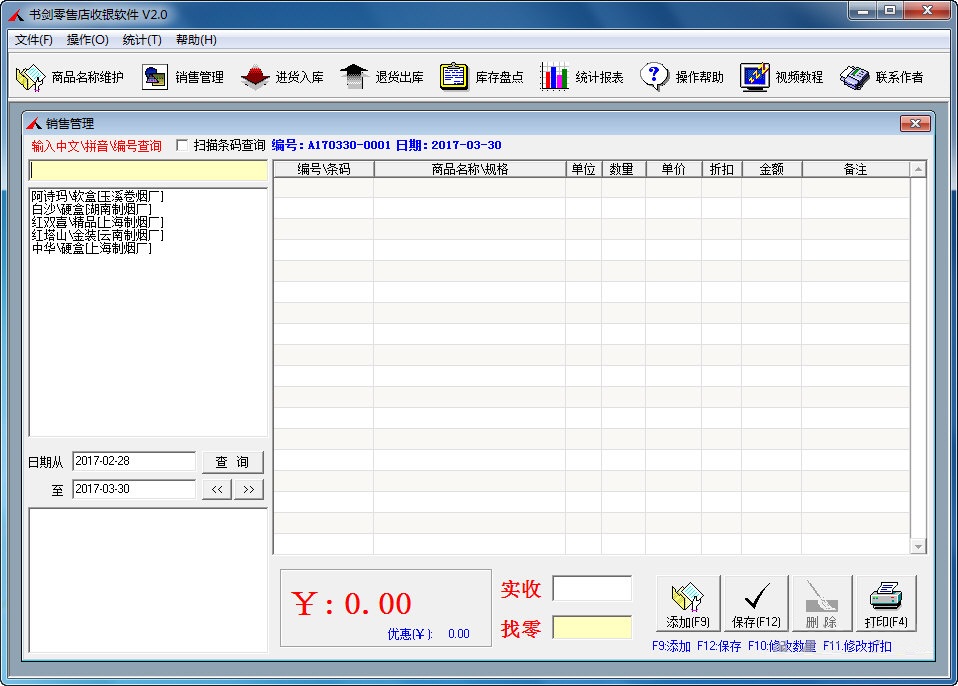
Task: Open 进货入库 stock-in module
Action: [x=287, y=75]
